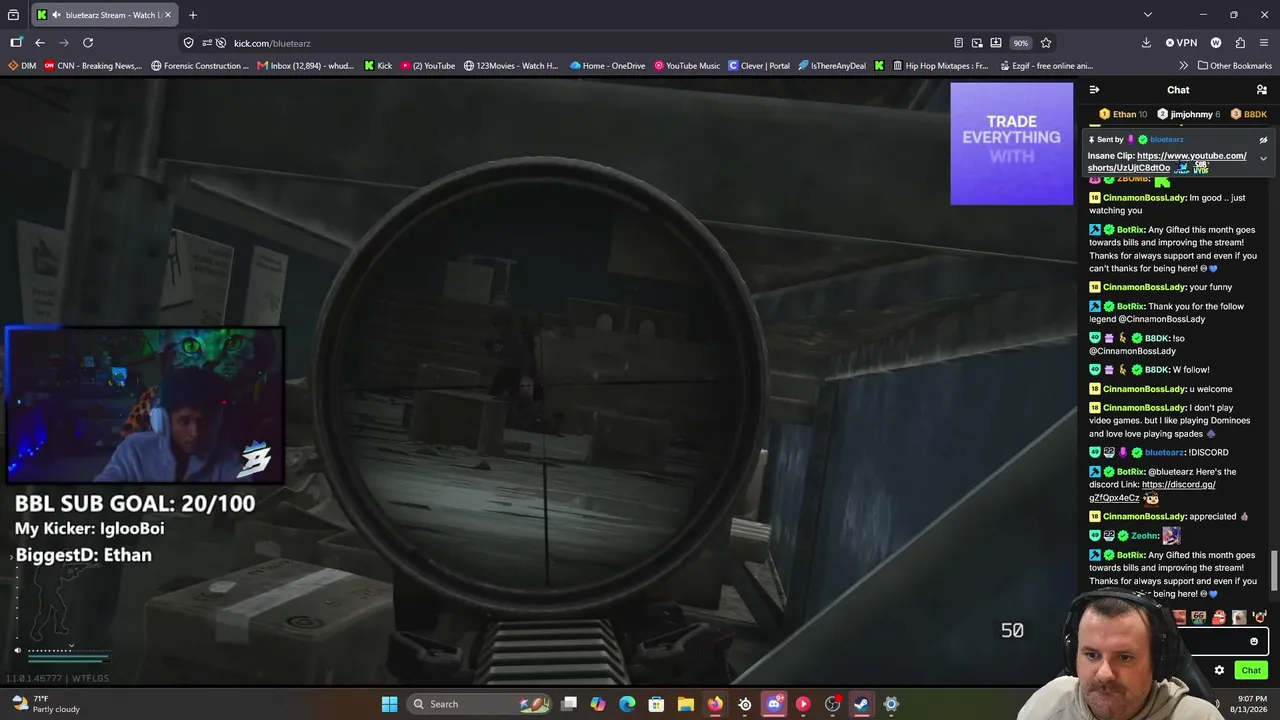This screenshot has width=1280, height=720.
Task: Open the Windows Start menu
Action: coord(389,704)
